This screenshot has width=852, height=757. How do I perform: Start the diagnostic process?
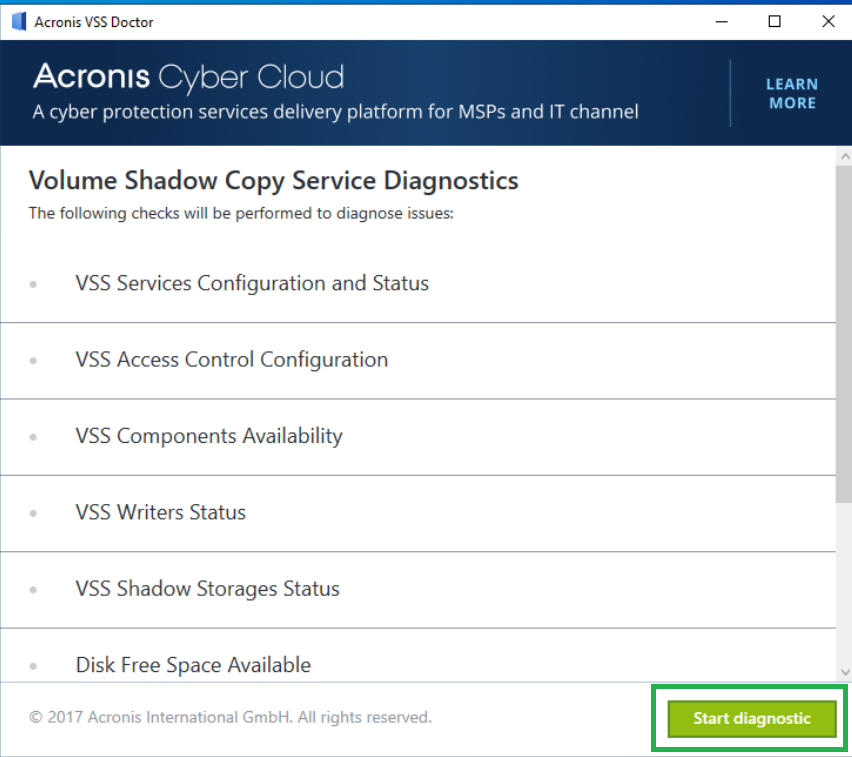751,718
